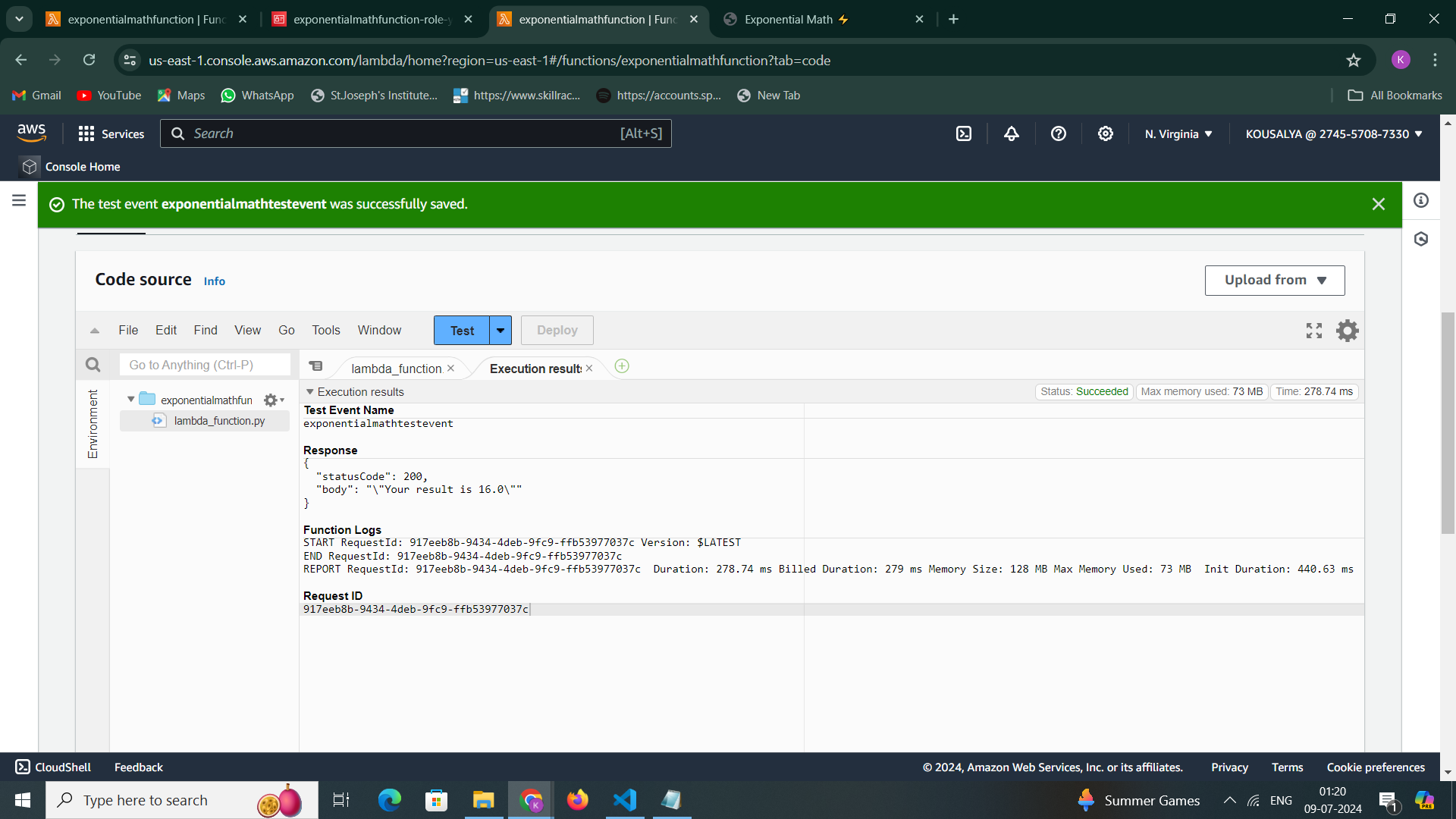
Task: Open Code source Info link
Action: click(214, 281)
